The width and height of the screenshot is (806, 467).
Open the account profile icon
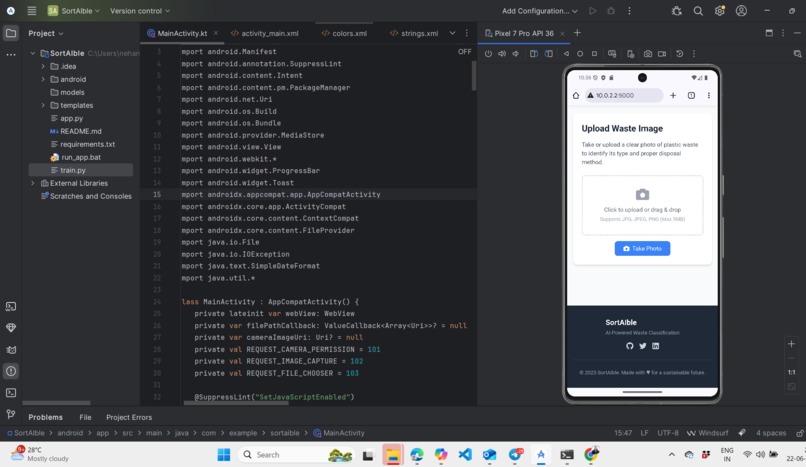pyautogui.click(x=741, y=11)
